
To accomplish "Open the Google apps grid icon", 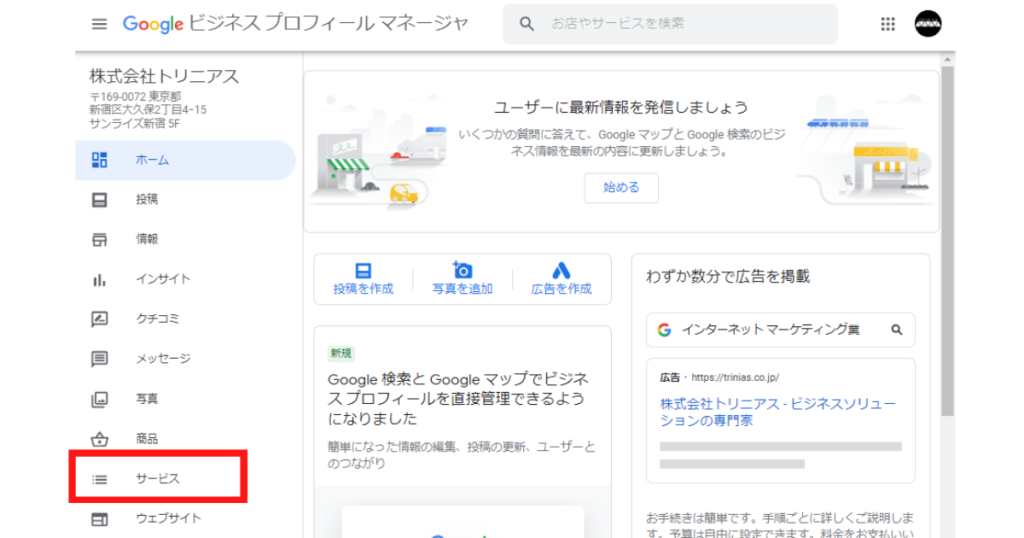I will [x=888, y=24].
